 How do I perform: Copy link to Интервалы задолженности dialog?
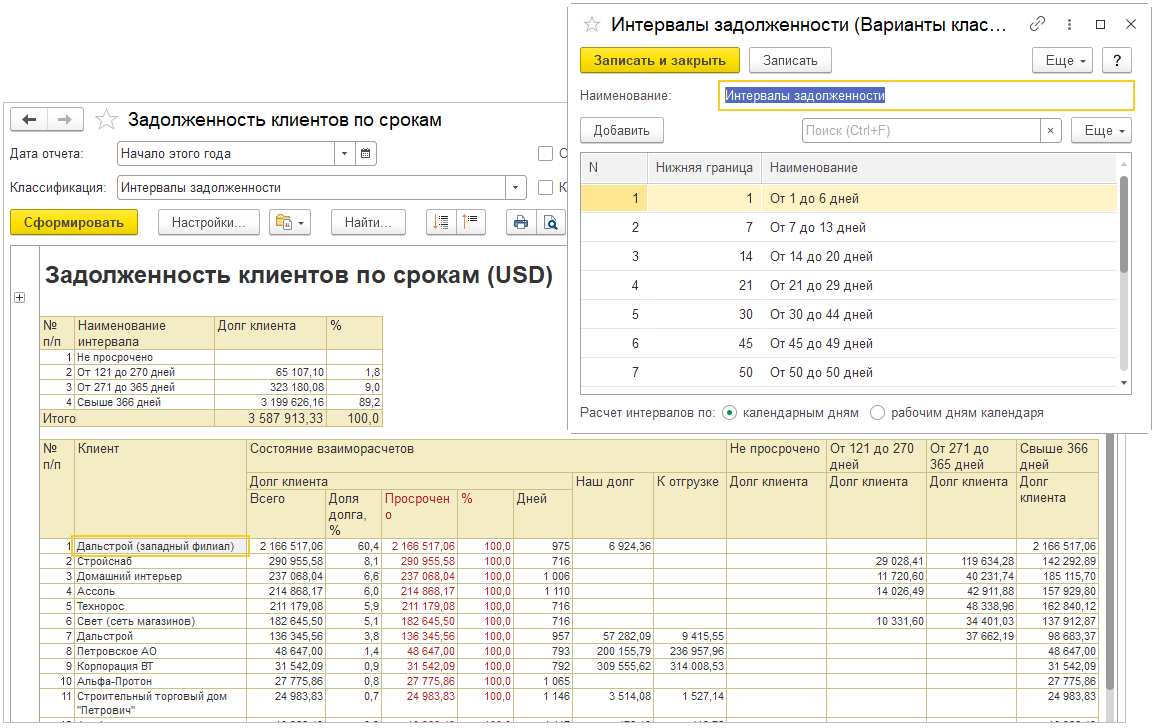[1037, 25]
